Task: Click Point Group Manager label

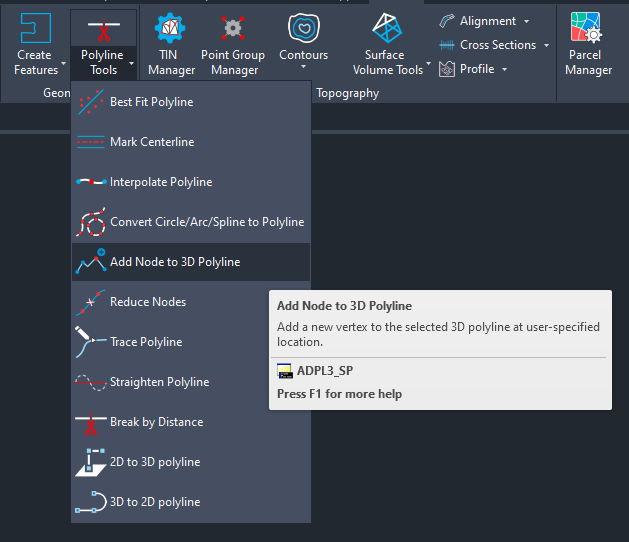Action: (233, 62)
